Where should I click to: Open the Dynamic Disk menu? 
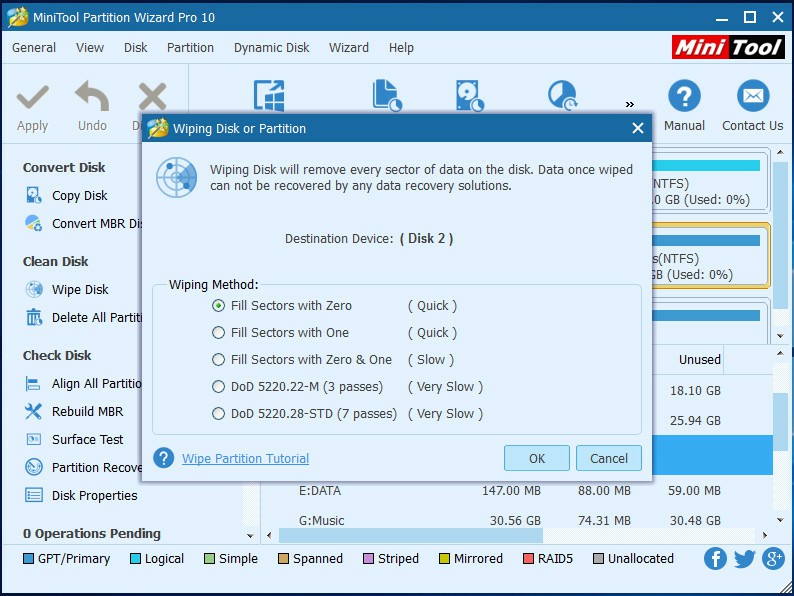271,48
